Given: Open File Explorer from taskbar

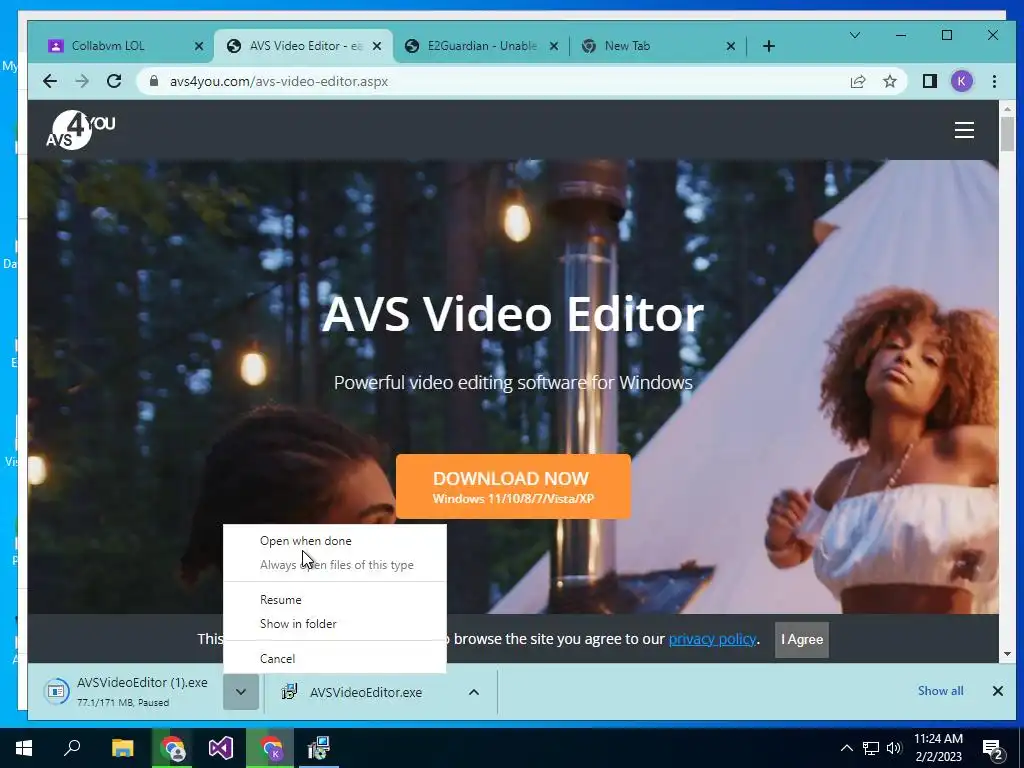Looking at the screenshot, I should (122, 748).
